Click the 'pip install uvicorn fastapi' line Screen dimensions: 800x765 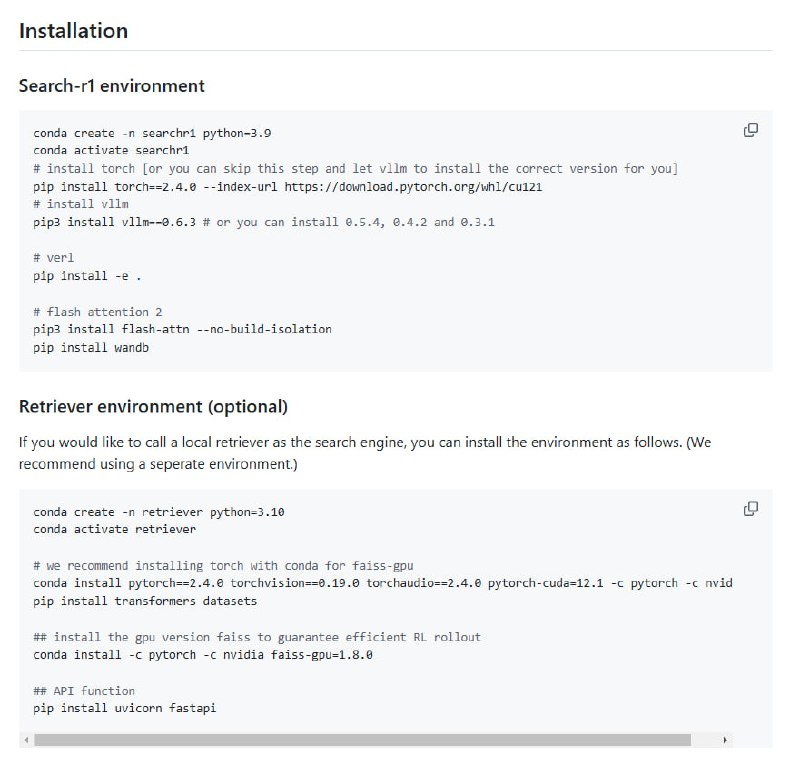tap(125, 708)
